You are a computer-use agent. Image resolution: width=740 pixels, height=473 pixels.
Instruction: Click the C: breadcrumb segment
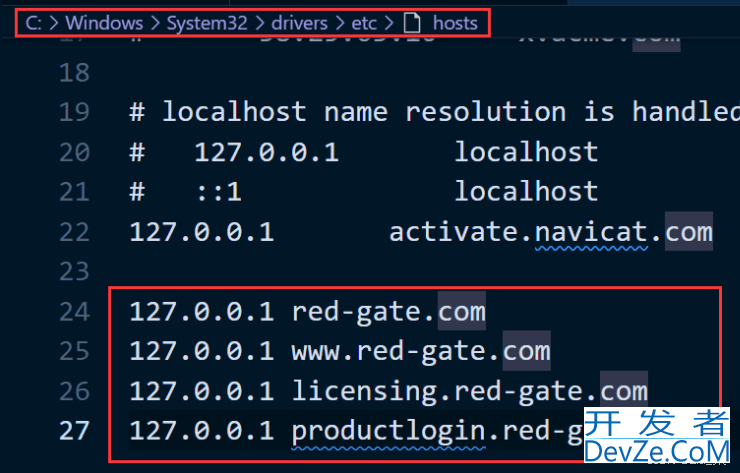(x=33, y=23)
